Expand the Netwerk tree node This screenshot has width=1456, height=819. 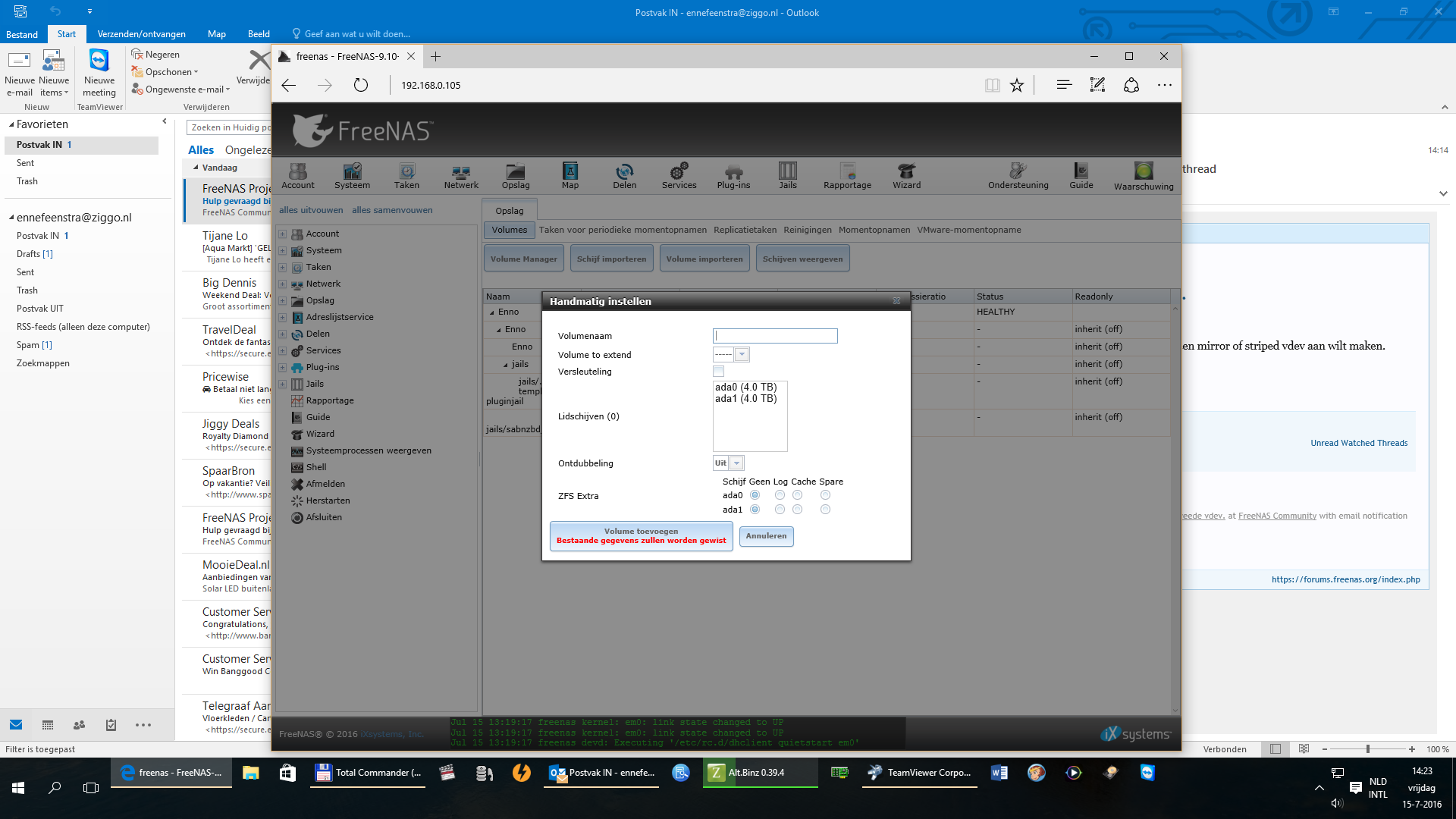[x=282, y=284]
